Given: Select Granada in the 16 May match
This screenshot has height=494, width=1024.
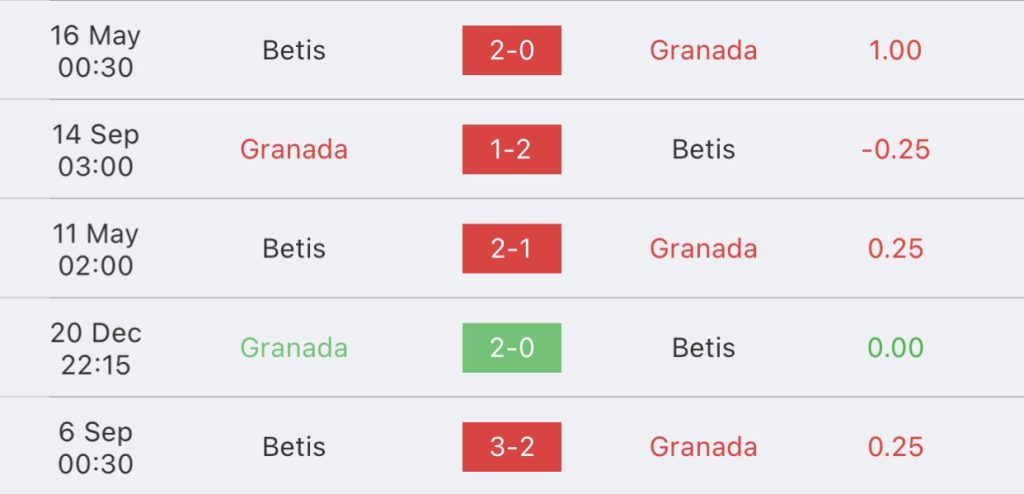Looking at the screenshot, I should point(703,50).
